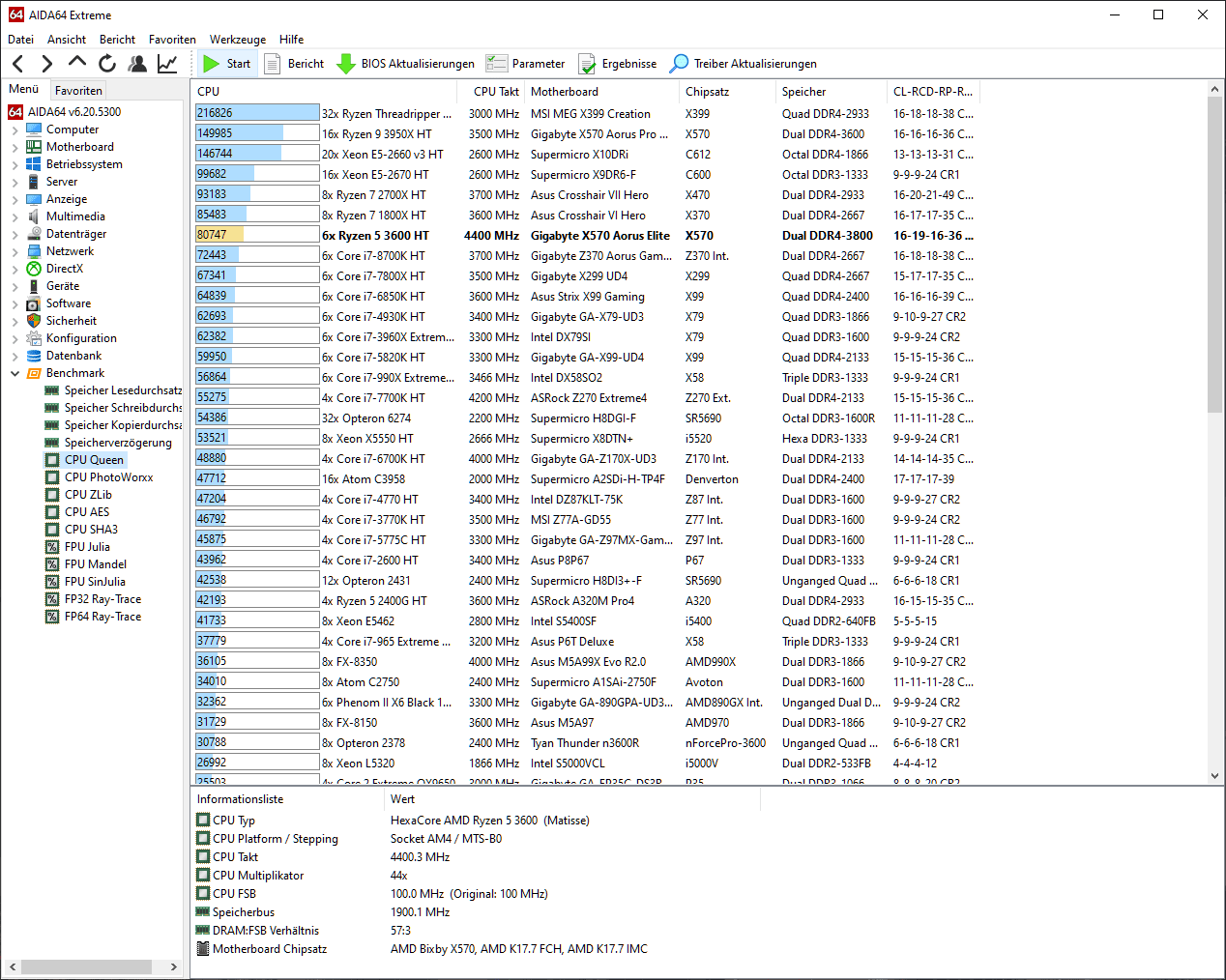
Task: Select the Datenbank icon in the tree
Action: 34,356
